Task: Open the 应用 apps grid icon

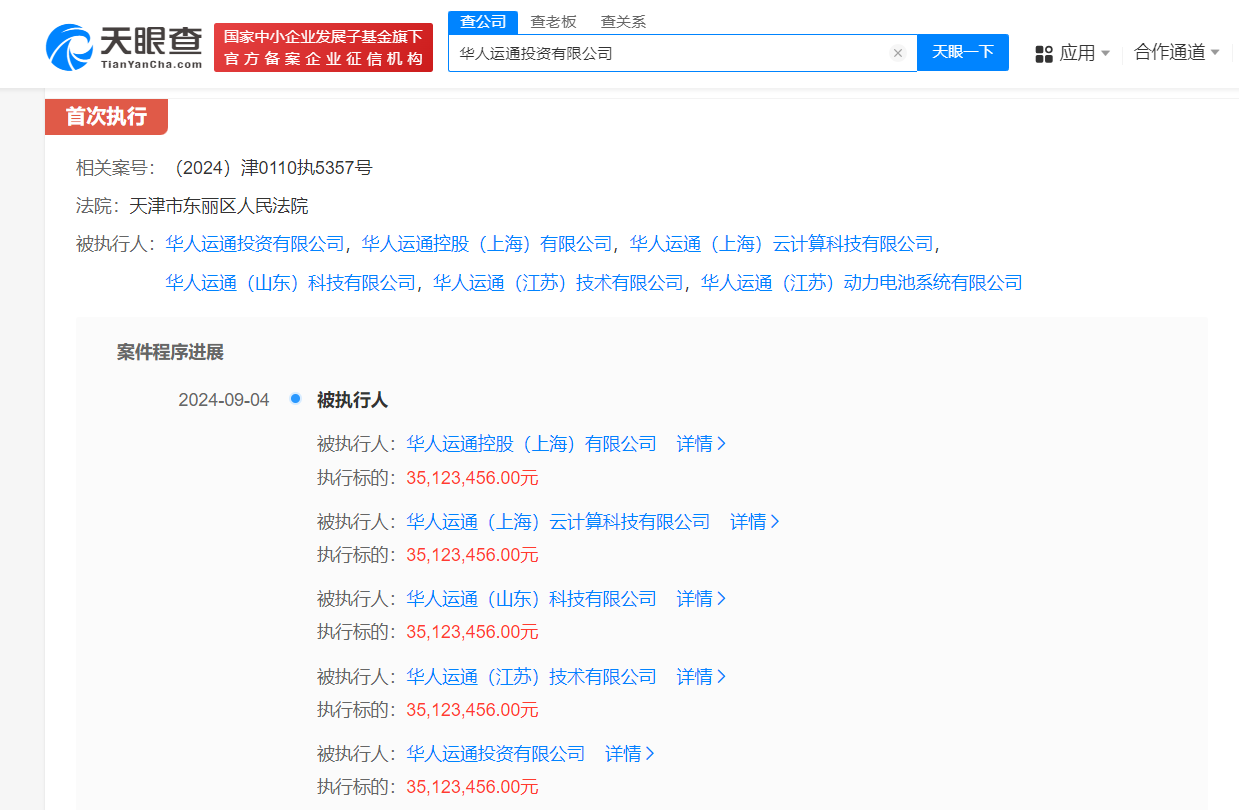Action: tap(1043, 53)
